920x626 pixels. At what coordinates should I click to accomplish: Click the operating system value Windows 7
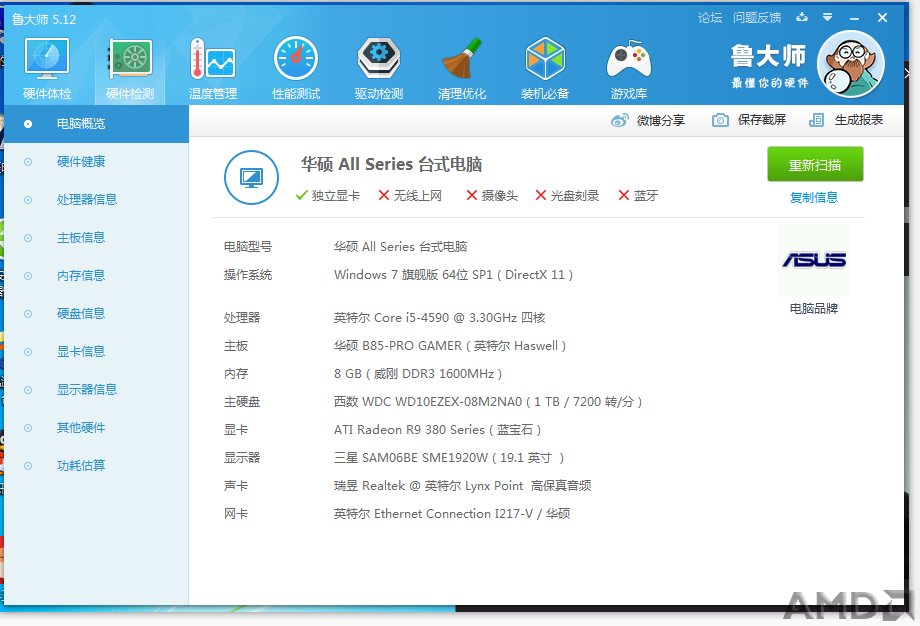[x=454, y=275]
